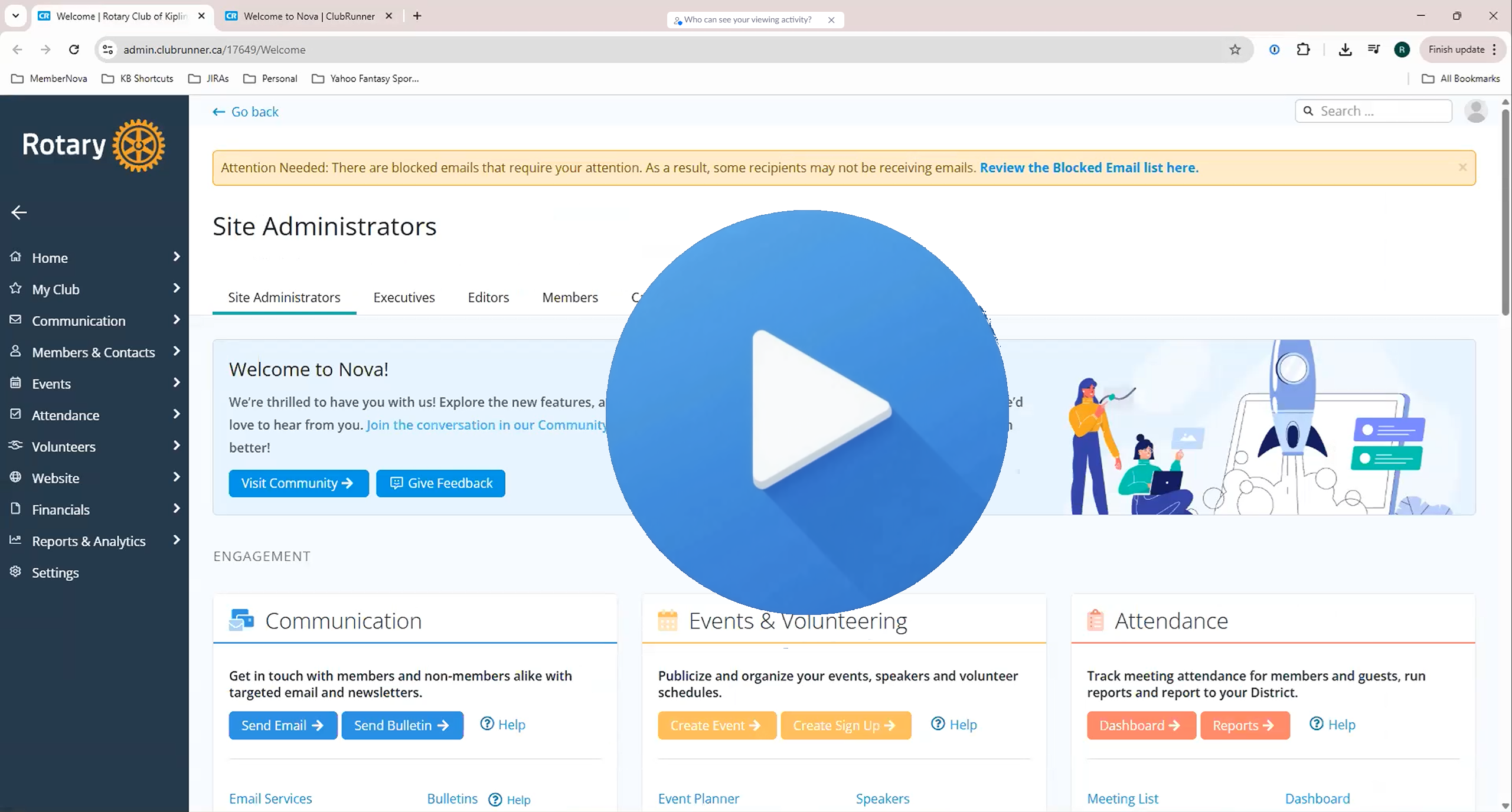Expand the Members & Contacts submenu

pos(175,351)
